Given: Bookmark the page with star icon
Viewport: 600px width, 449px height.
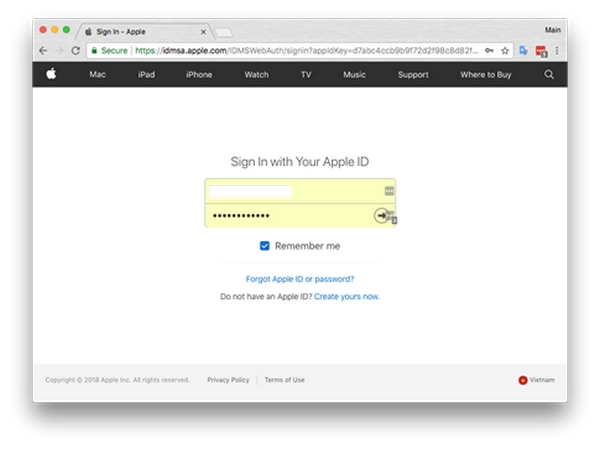Looking at the screenshot, I should click(505, 51).
